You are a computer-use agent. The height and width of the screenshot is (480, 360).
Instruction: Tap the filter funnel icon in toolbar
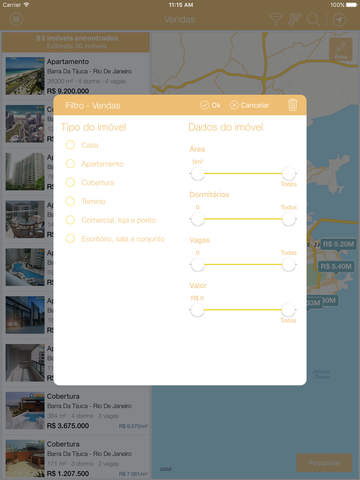click(275, 19)
